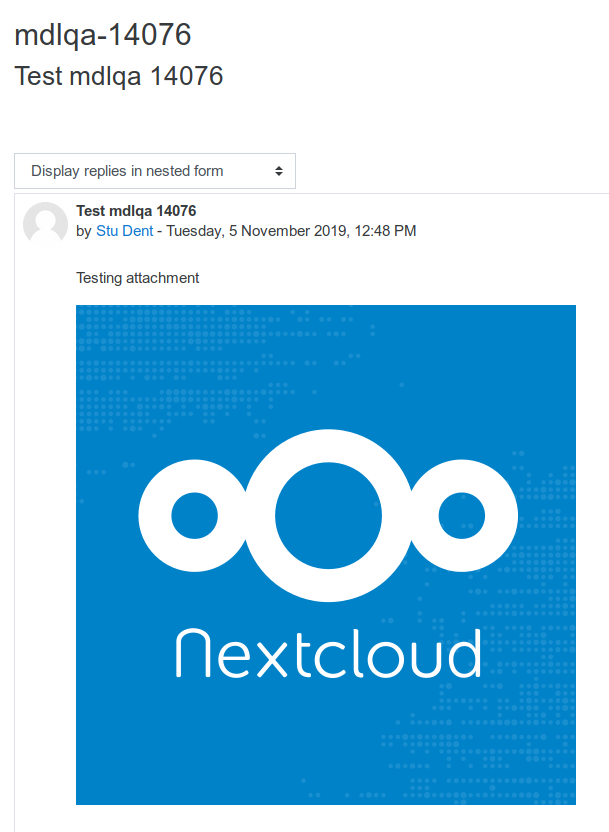
Task: Click the word 'by' before the author name
Action: point(84,231)
